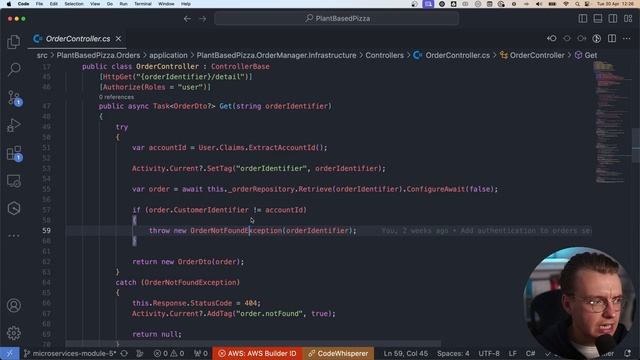The width and height of the screenshot is (640, 360).
Task: Open the Run menu
Action: point(123,4)
